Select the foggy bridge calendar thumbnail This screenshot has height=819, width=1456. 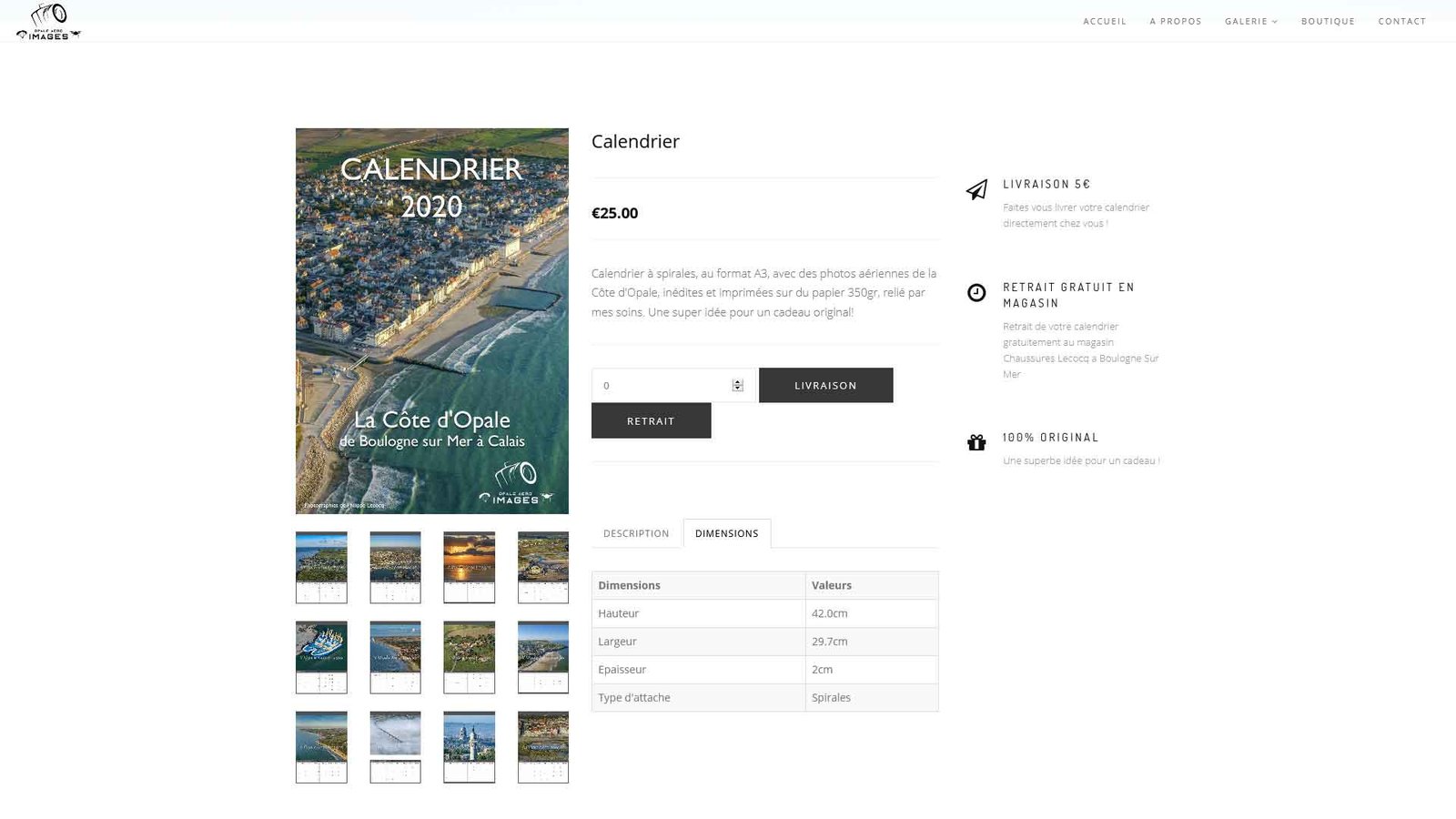pos(395,747)
